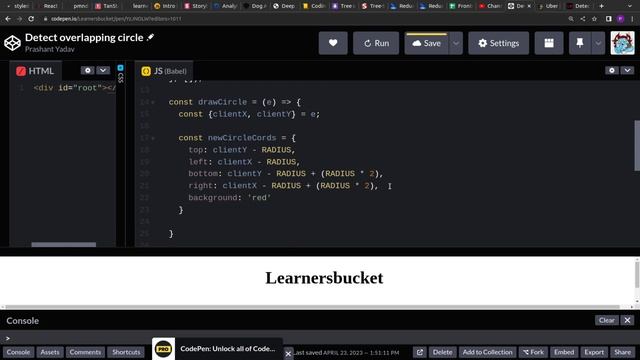Reload the browser page
Screen dimensions: 640x360
tap(31, 19)
